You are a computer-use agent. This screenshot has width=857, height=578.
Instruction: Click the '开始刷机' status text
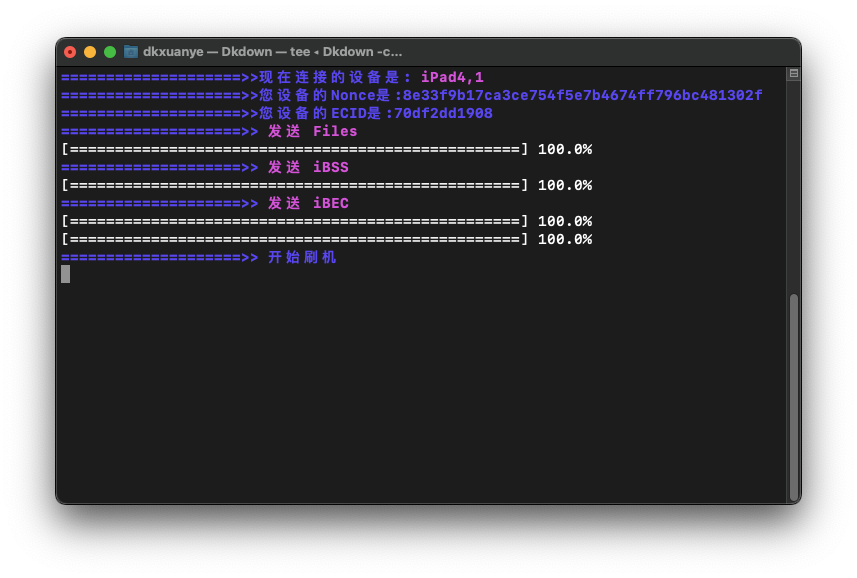[x=302, y=258]
